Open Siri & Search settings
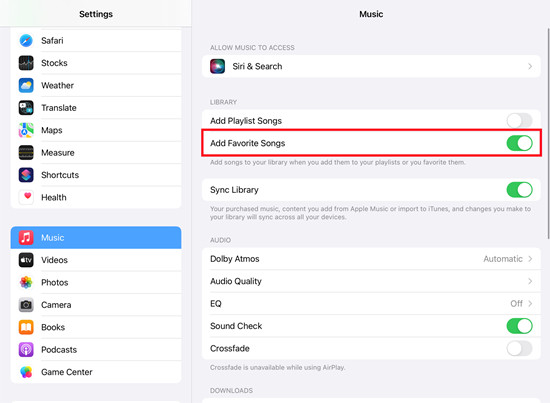550x403 pixels. [371, 66]
